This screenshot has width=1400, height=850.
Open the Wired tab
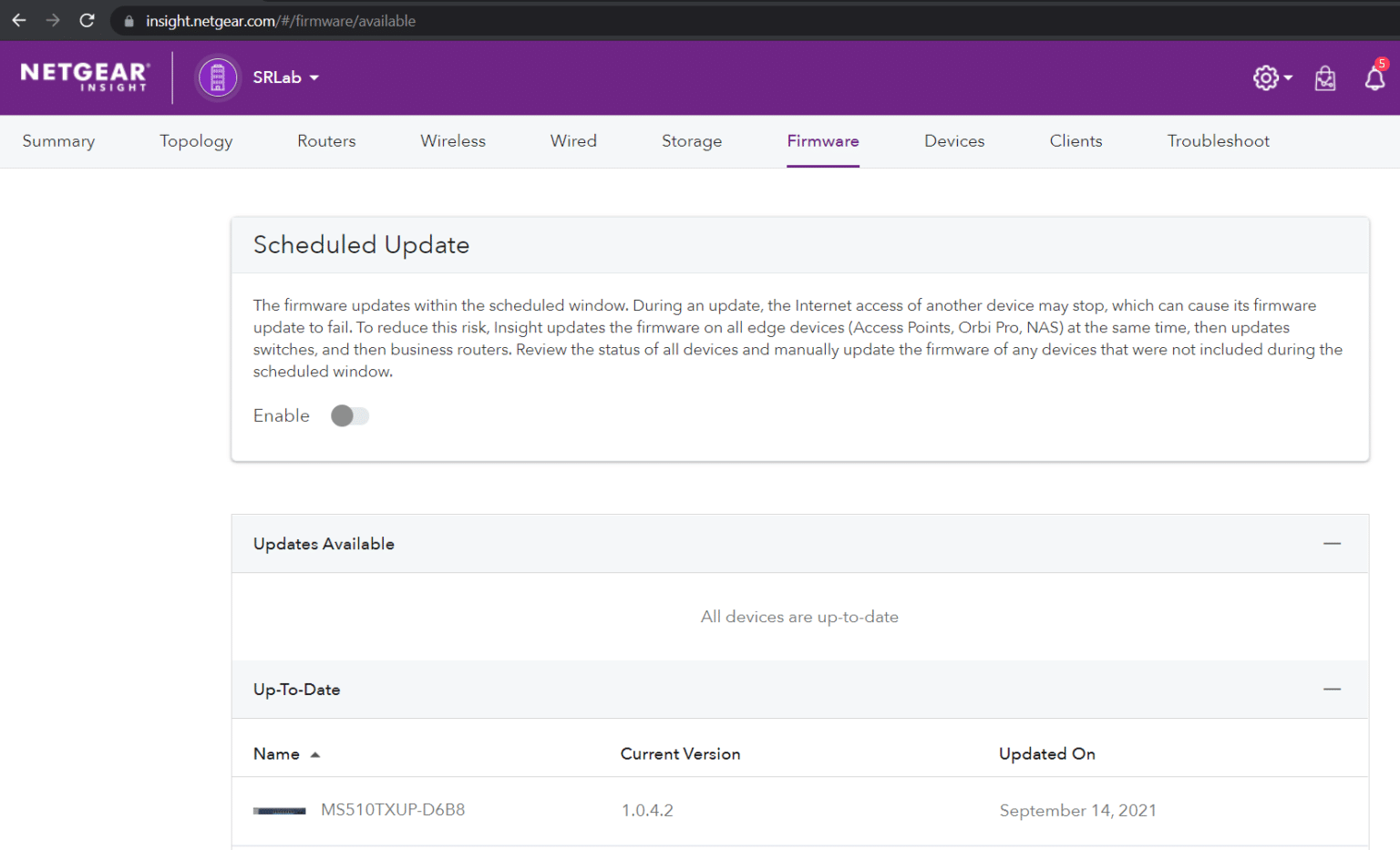pos(573,141)
